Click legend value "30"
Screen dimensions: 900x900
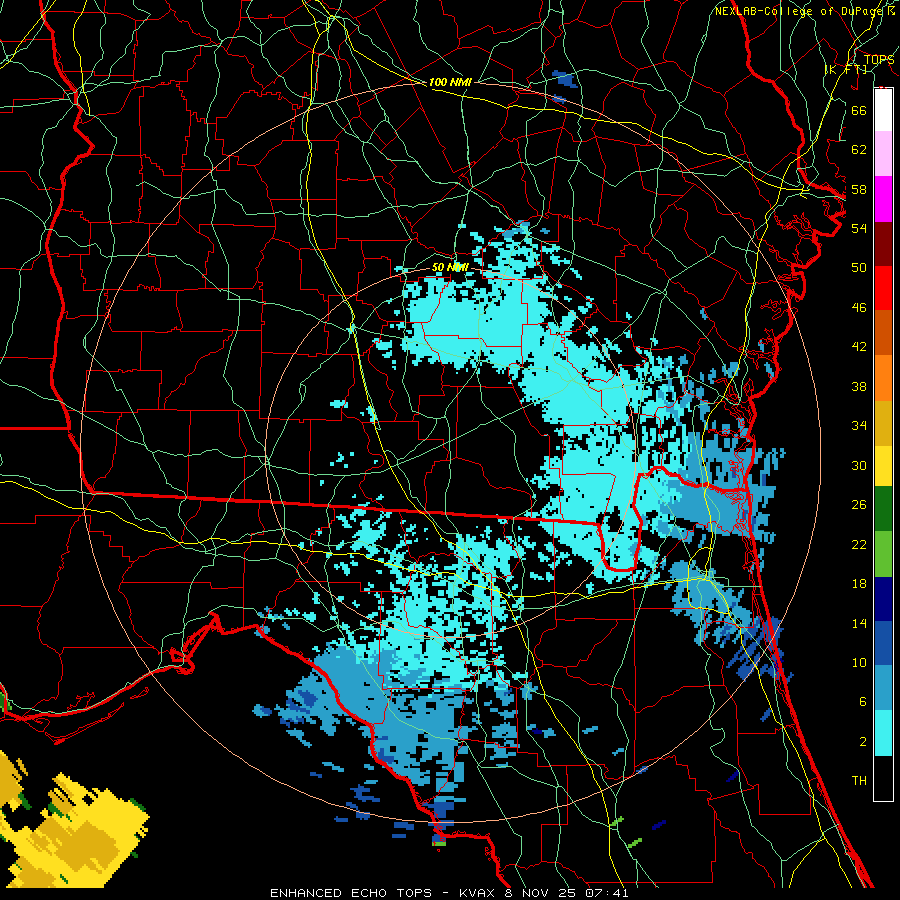pos(859,465)
